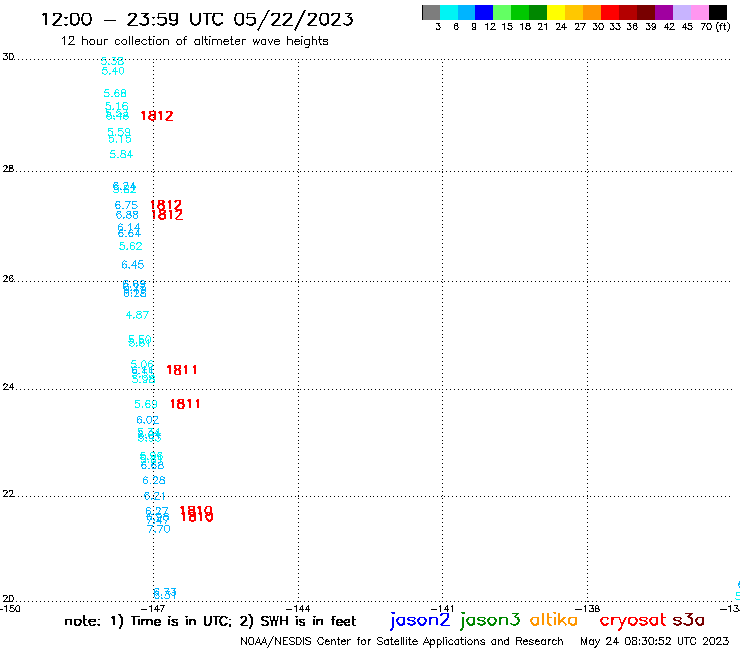Click the orange 'altika' satellite label

point(554,620)
